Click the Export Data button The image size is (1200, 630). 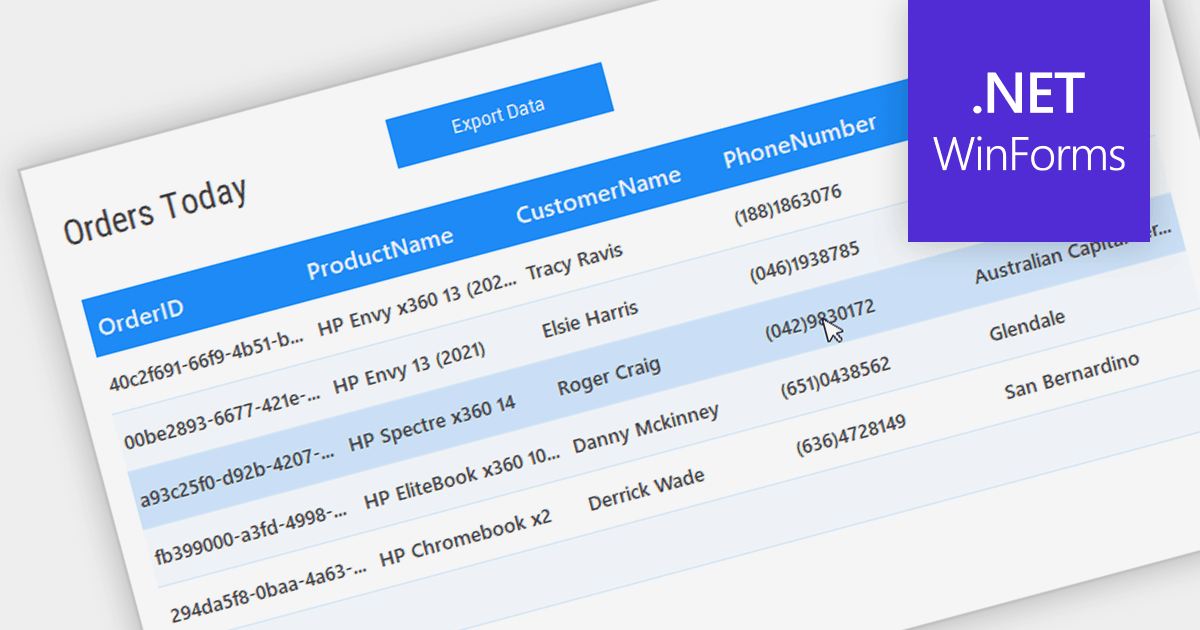(x=499, y=116)
